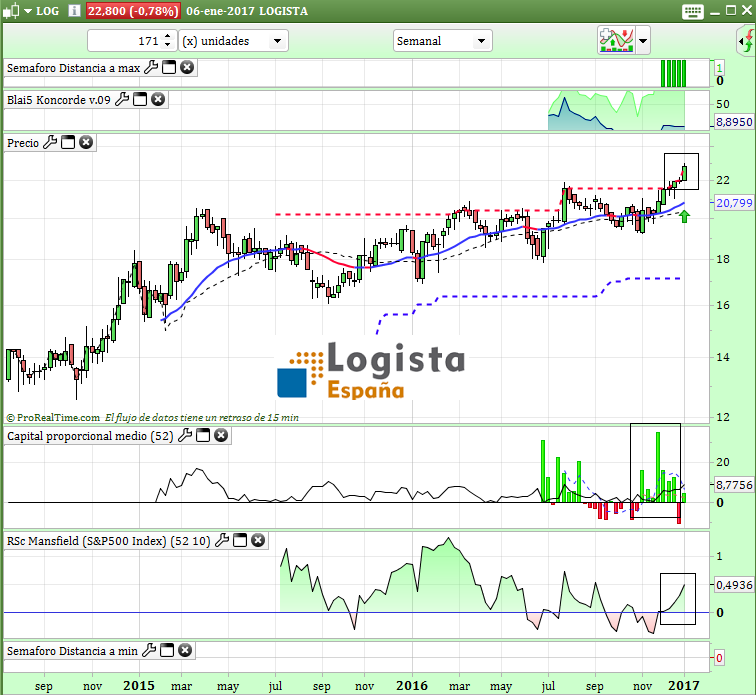Close the Precio panel

point(86,143)
